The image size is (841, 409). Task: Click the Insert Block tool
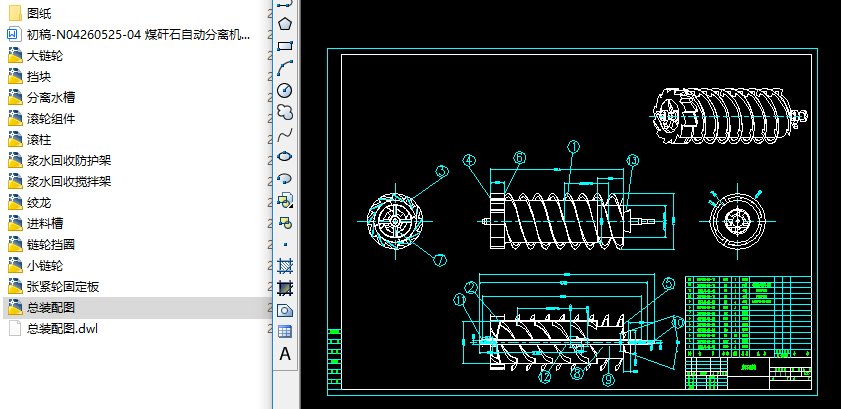click(285, 200)
